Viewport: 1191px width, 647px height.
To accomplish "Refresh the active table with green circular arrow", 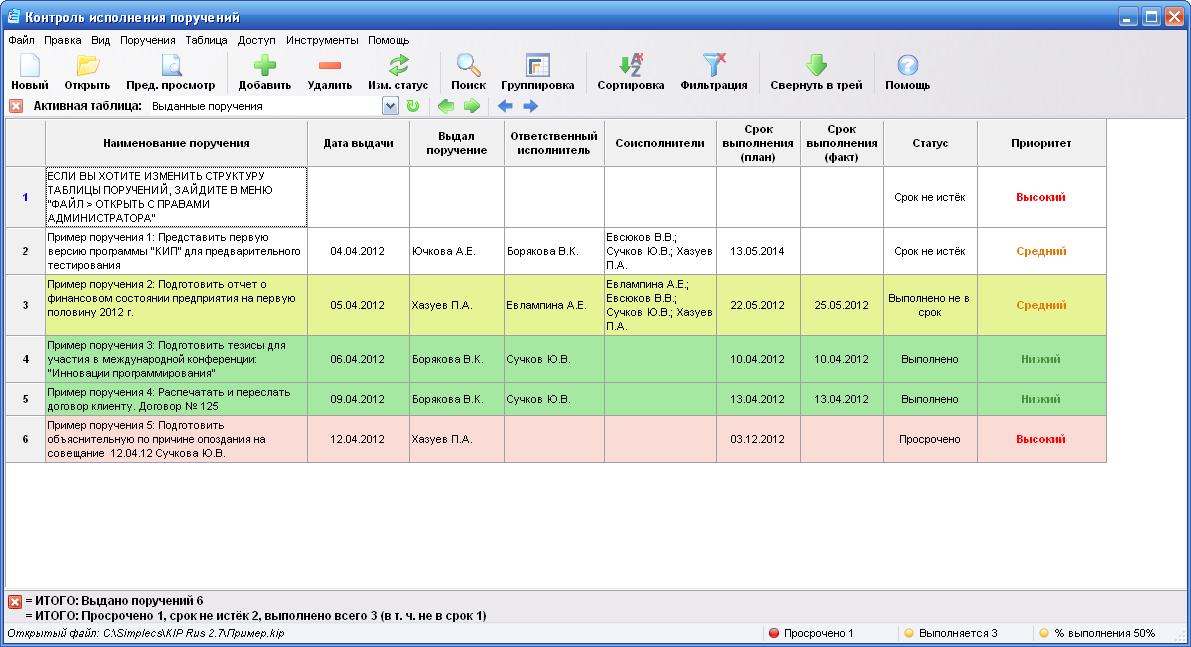I will pos(412,106).
